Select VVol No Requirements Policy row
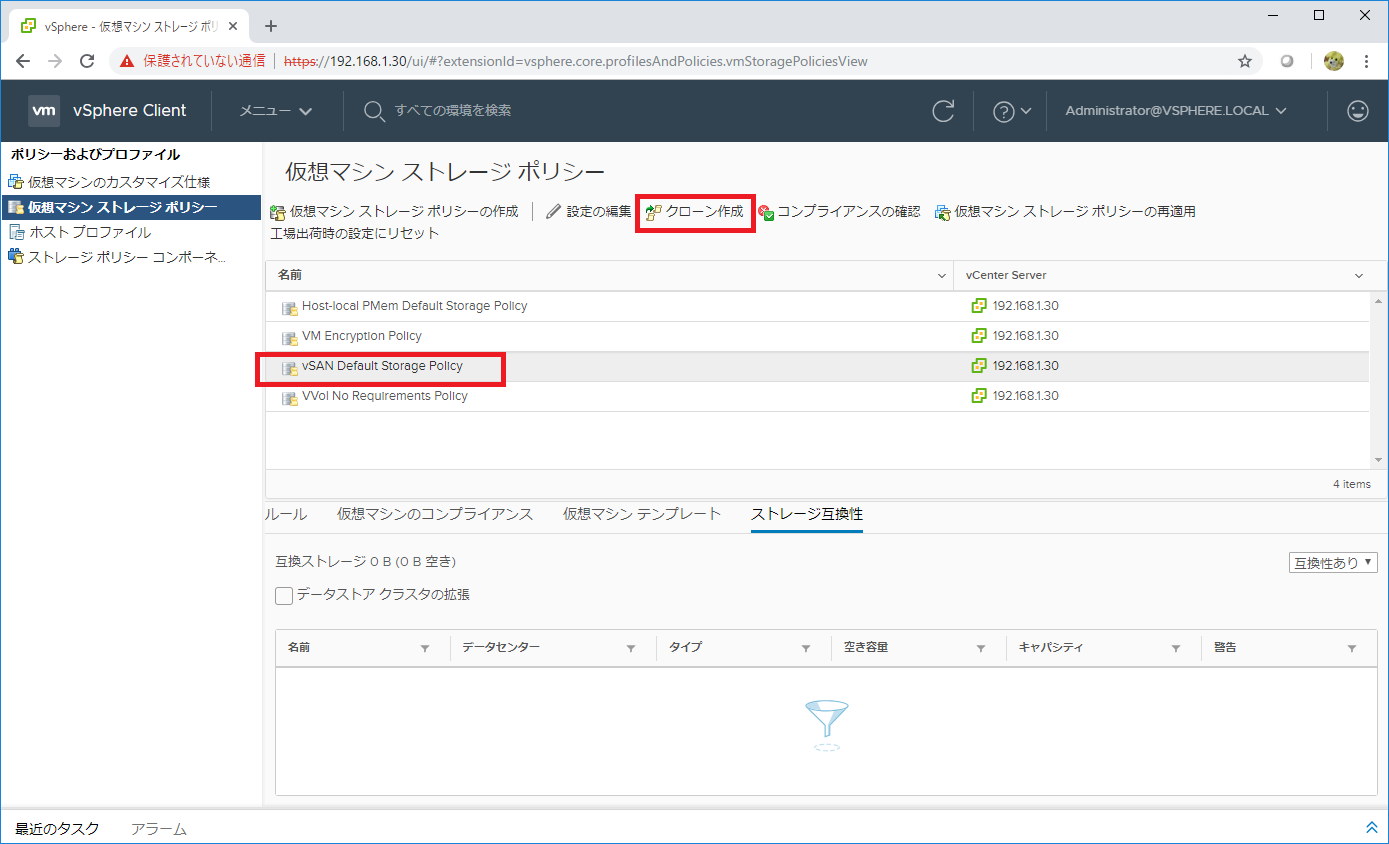The image size is (1389, 844). click(817, 396)
